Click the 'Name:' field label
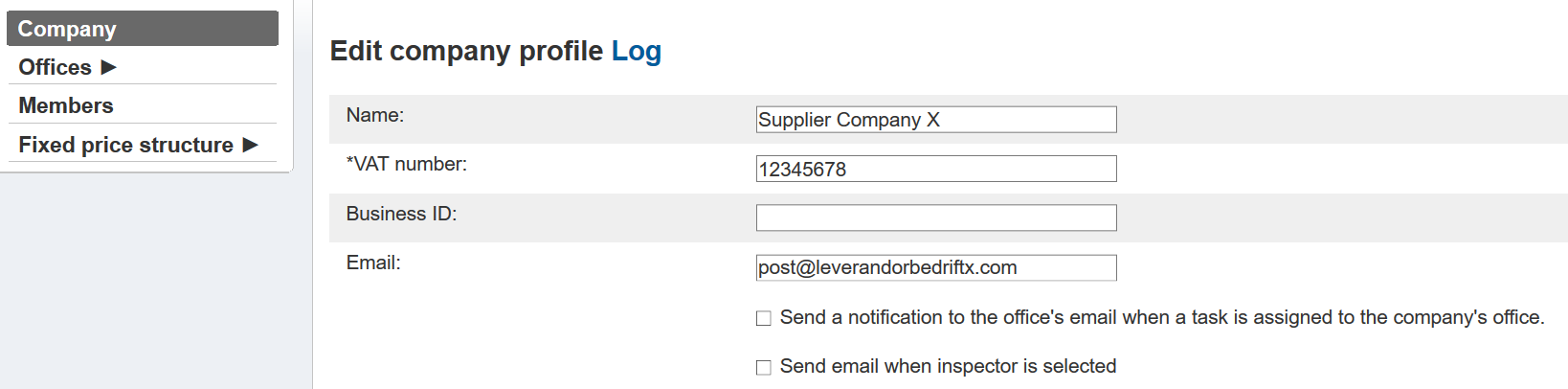Image resolution: width=1568 pixels, height=389 pixels. [x=375, y=115]
